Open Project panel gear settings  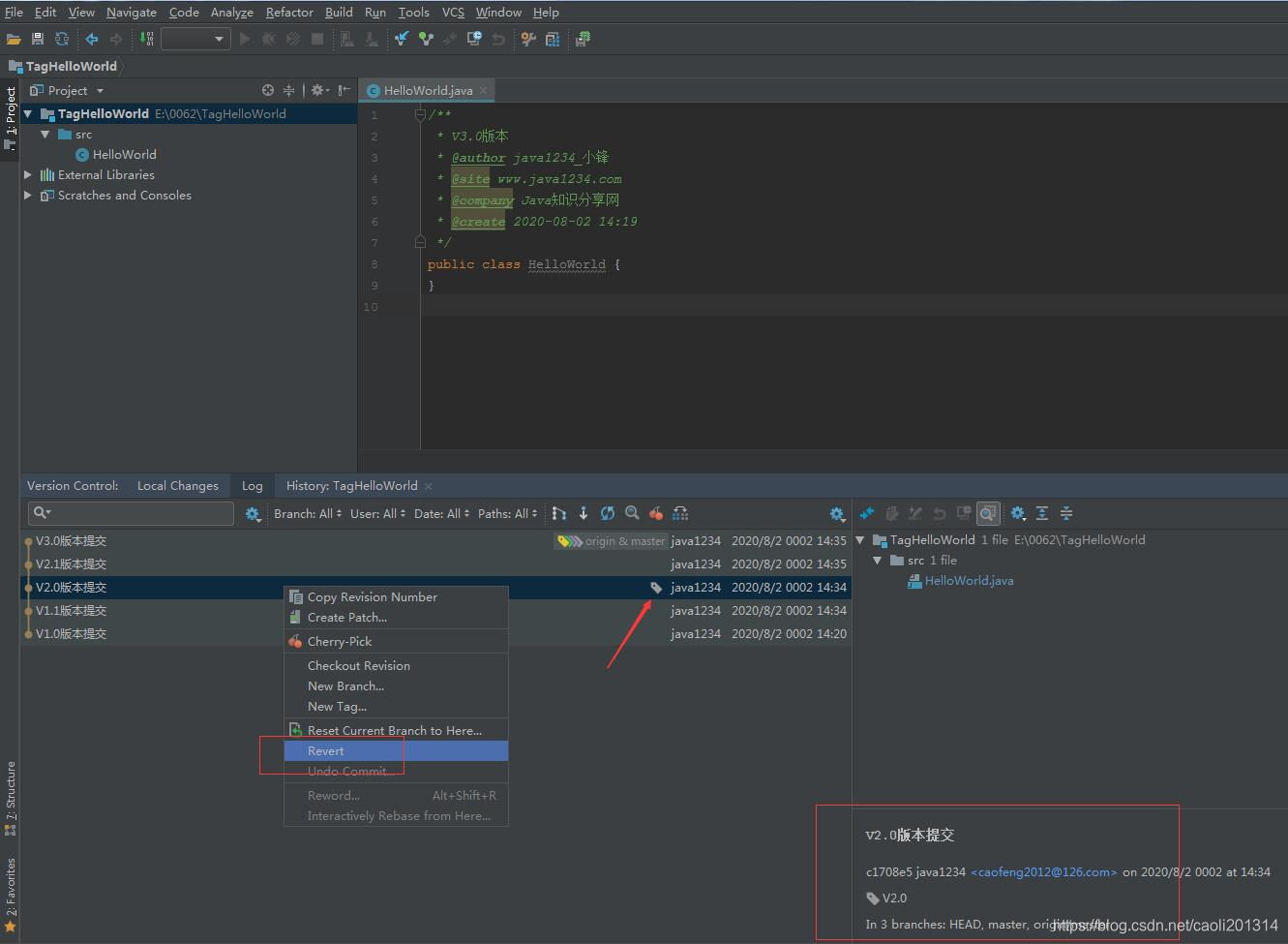pyautogui.click(x=319, y=90)
